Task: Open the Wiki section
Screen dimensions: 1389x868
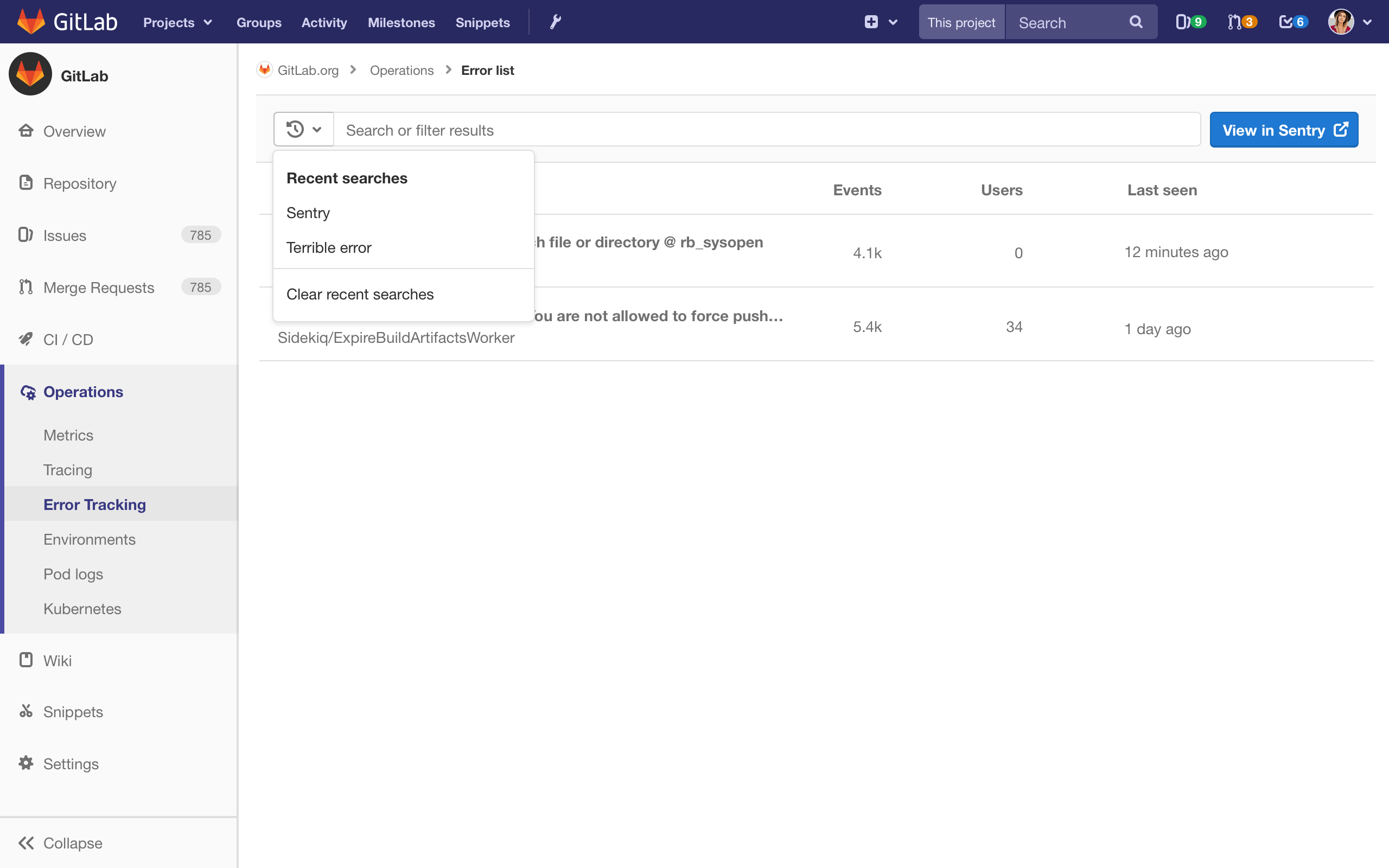Action: point(58,660)
